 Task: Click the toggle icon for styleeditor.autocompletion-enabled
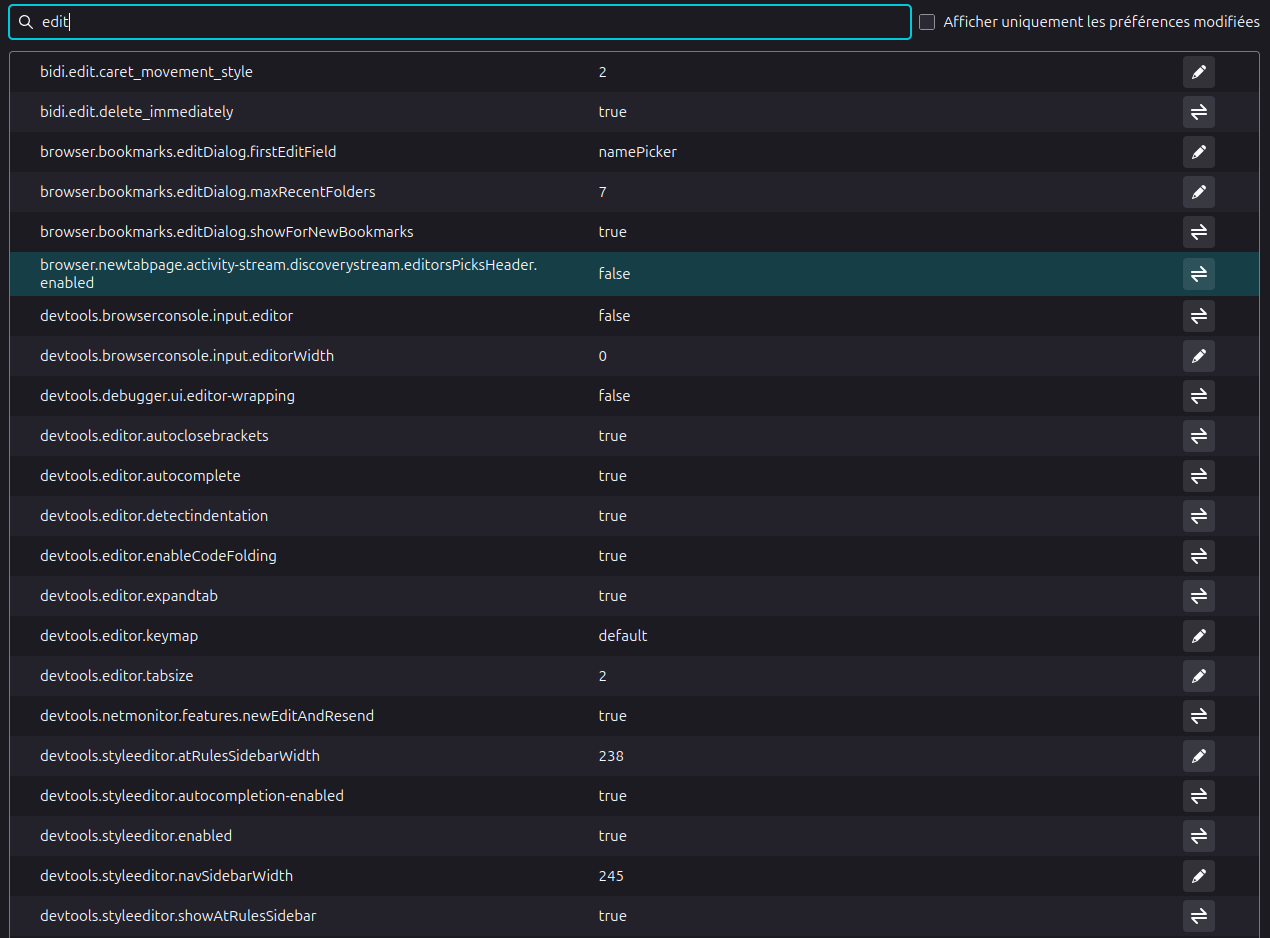[x=1198, y=796]
